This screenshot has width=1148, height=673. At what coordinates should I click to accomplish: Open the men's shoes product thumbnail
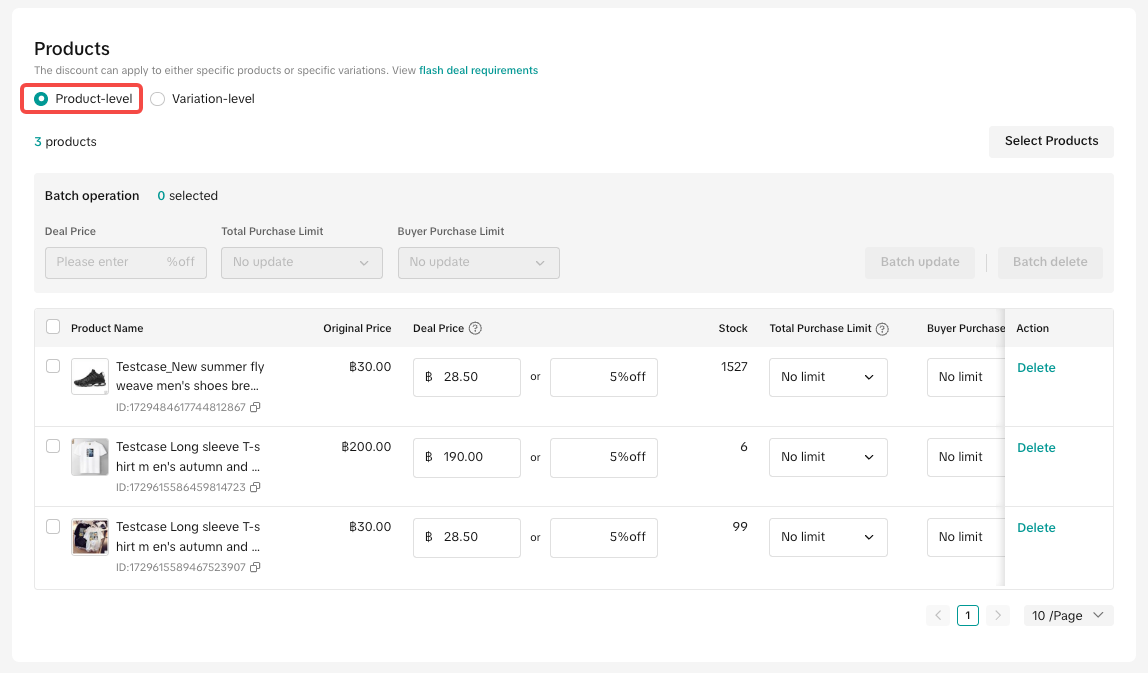90,377
